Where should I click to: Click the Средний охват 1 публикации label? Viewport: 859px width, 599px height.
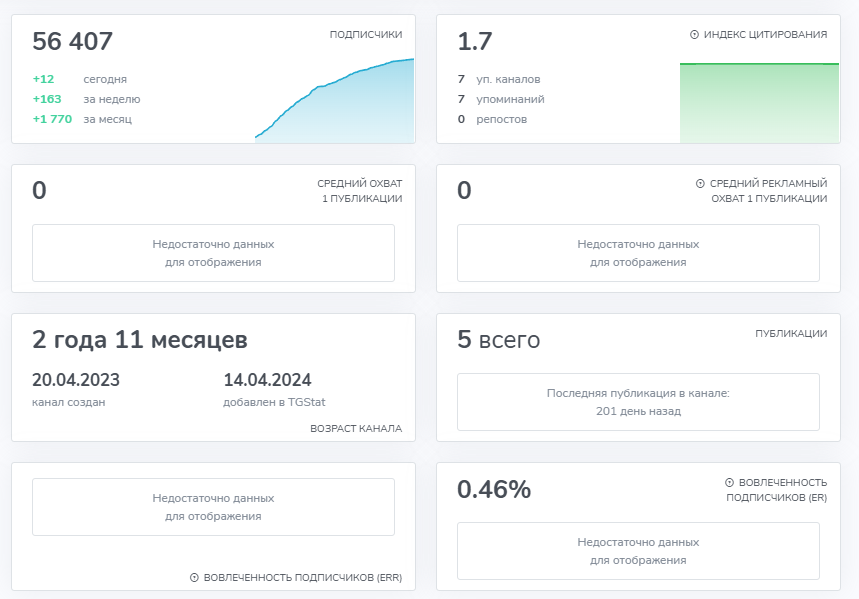coord(362,191)
